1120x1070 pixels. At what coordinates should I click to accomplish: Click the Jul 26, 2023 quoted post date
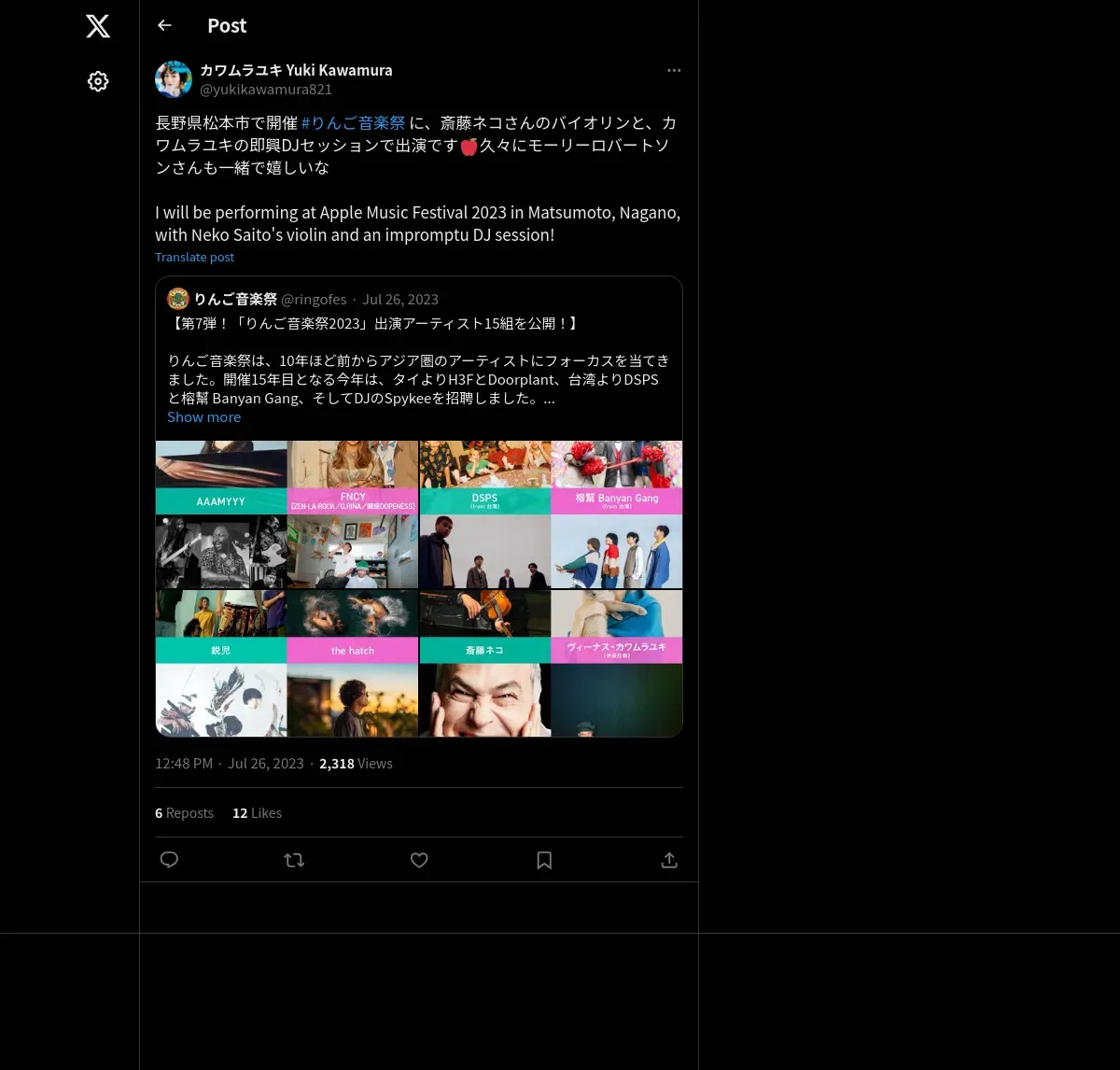point(400,299)
